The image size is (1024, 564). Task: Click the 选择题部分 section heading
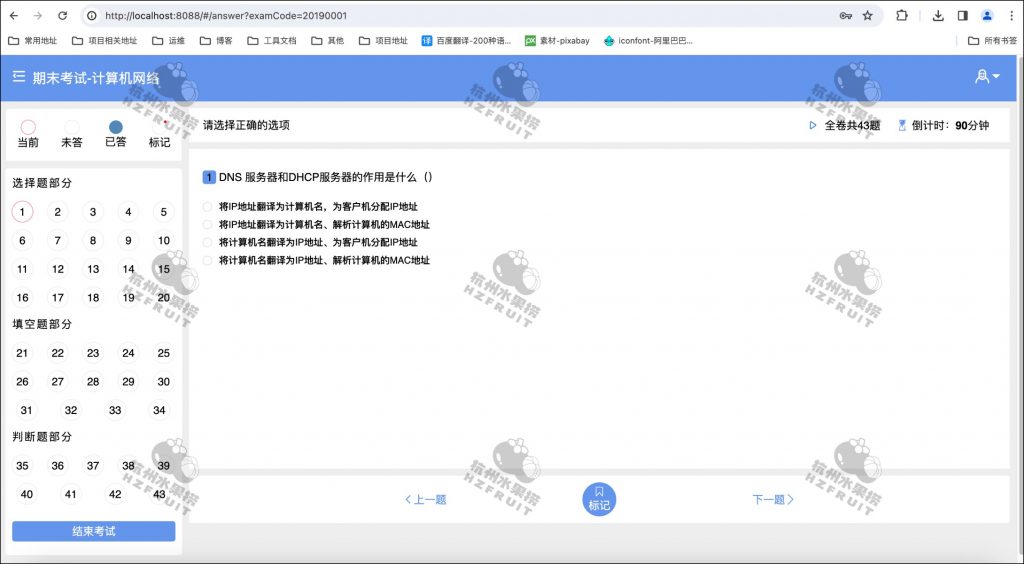point(42,183)
